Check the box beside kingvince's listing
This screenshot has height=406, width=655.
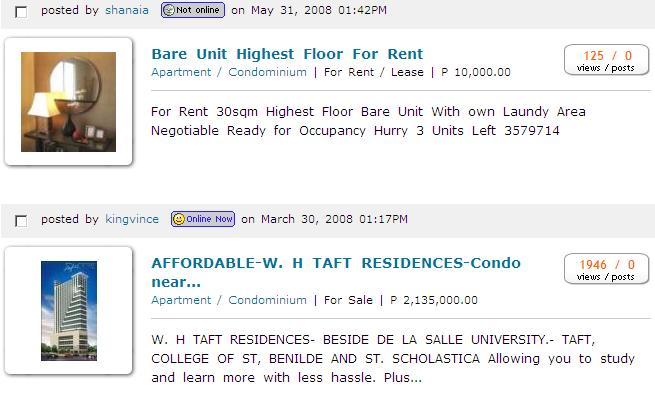click(x=21, y=220)
